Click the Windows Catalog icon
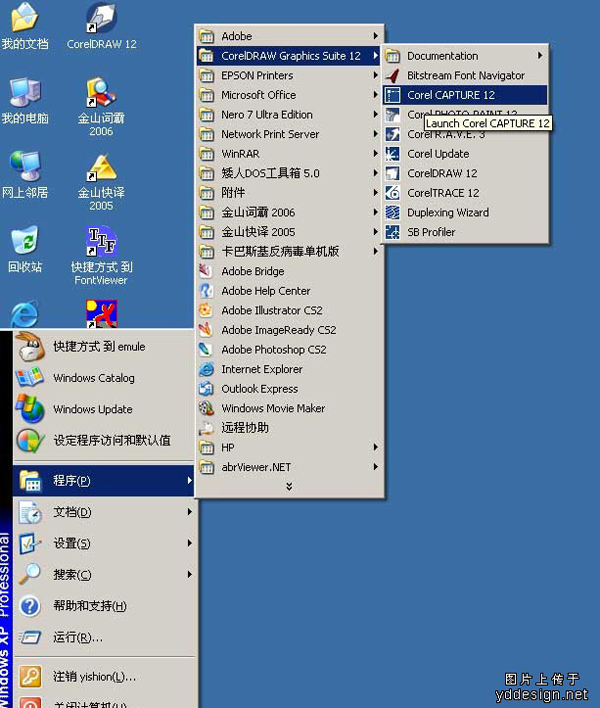600x708 pixels. 30,377
